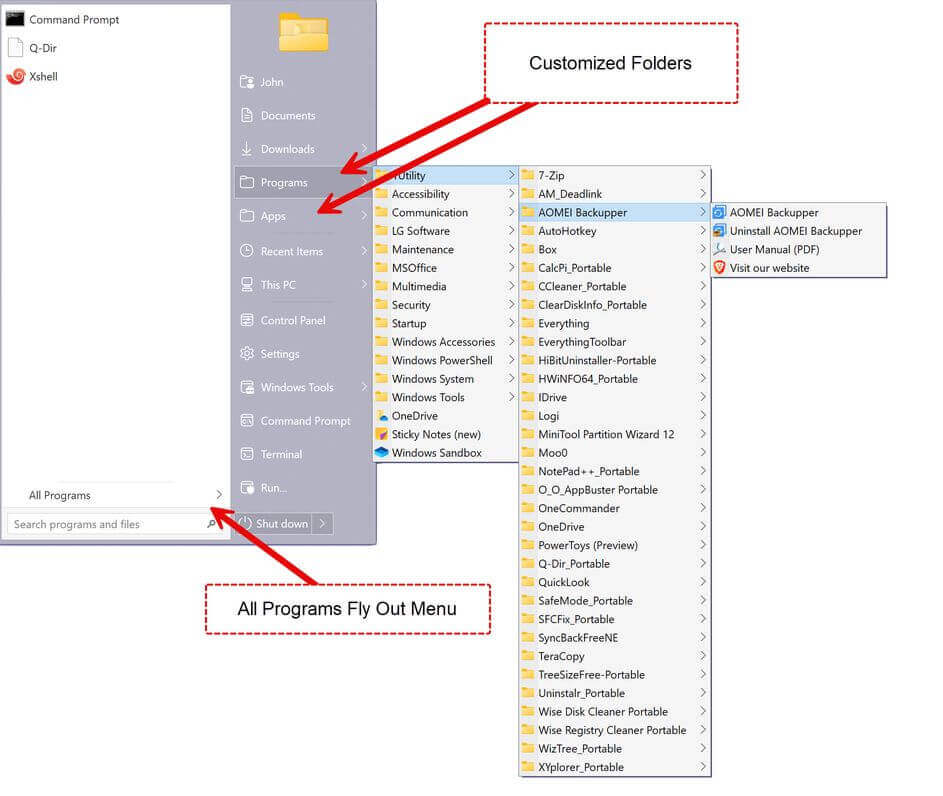The image size is (943, 796).
Task: Expand This PC submenu arrow
Action: (364, 284)
